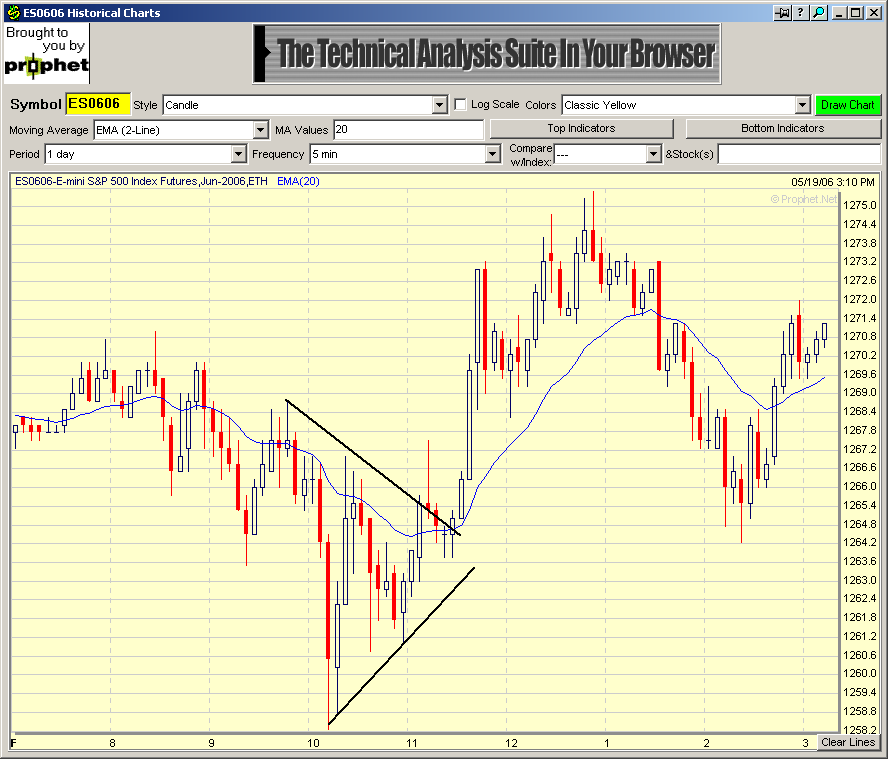Click the Prophet logo
Image resolution: width=888 pixels, height=759 pixels.
pos(46,54)
